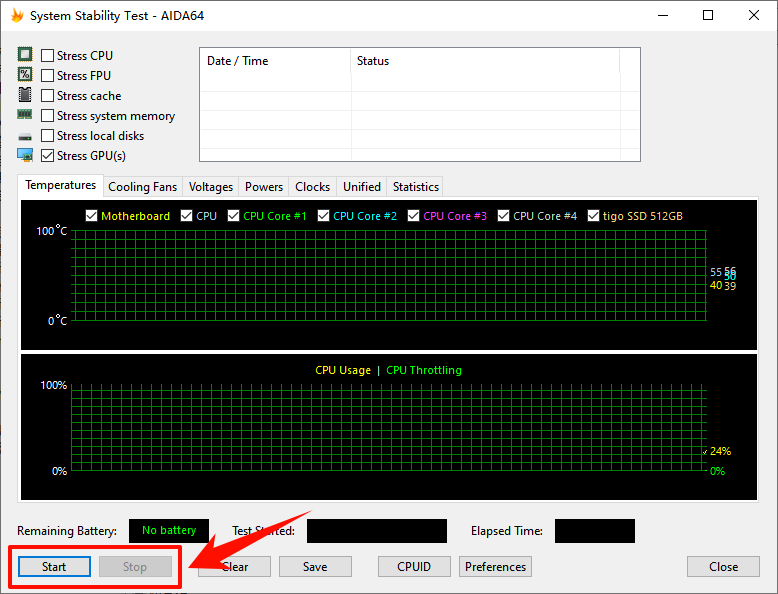This screenshot has width=778, height=594.
Task: Click the disk drive icon beside local disks
Action: coord(25,136)
